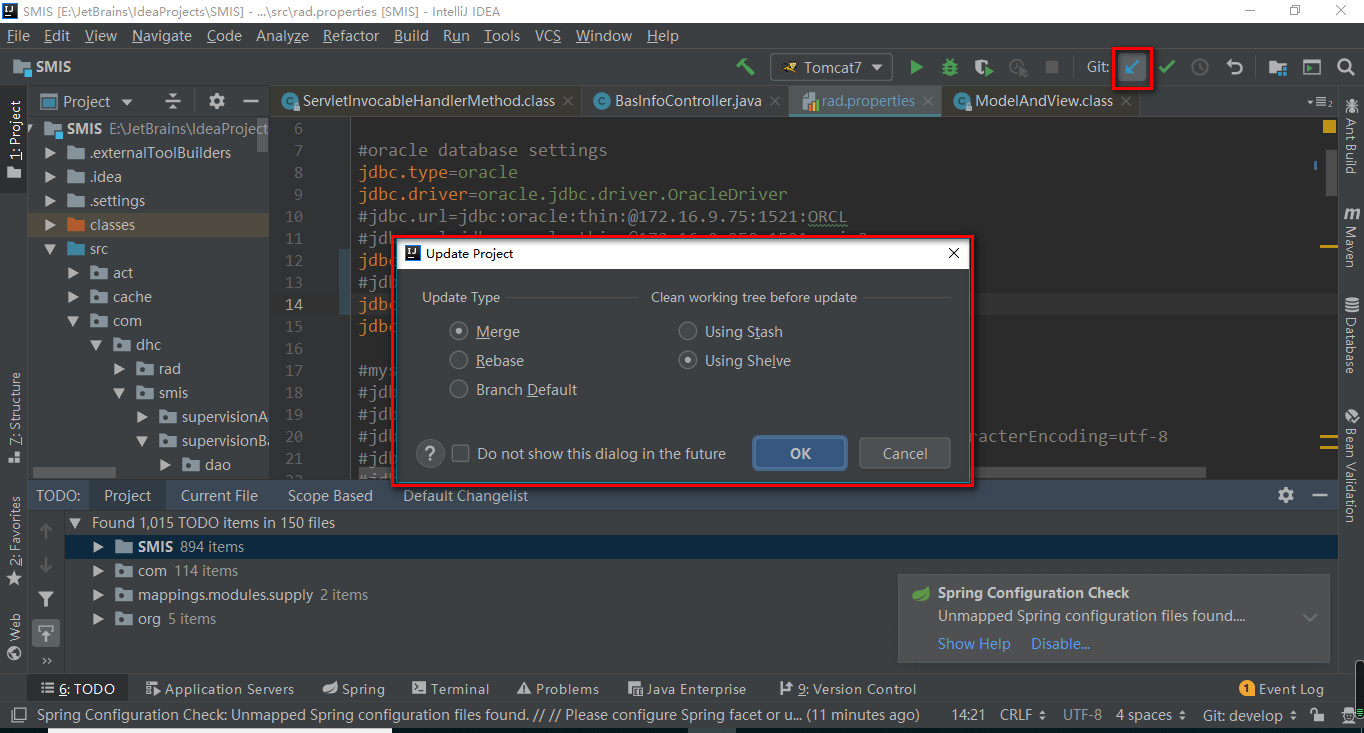The height and width of the screenshot is (733, 1364).
Task: Change CRLF line separator in status bar
Action: point(1023,715)
